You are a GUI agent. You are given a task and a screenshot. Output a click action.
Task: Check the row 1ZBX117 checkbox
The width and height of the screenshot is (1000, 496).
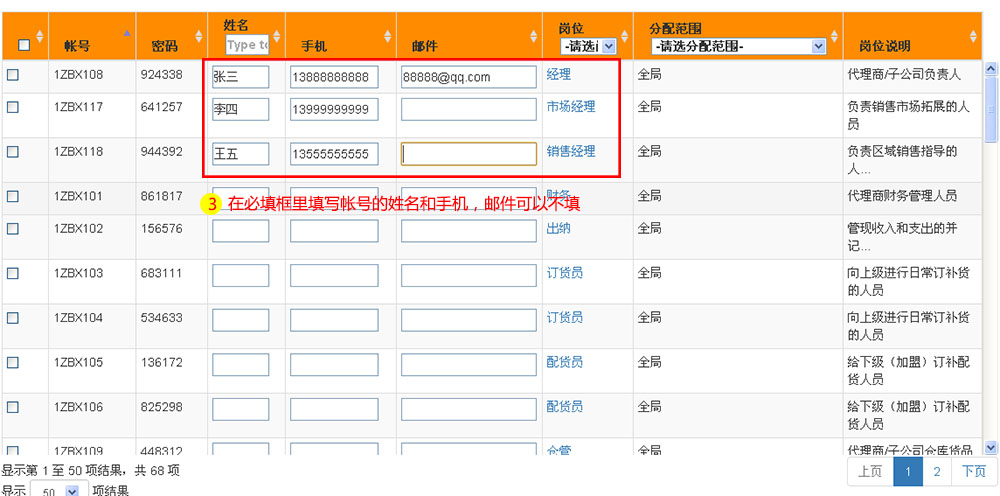(x=13, y=107)
